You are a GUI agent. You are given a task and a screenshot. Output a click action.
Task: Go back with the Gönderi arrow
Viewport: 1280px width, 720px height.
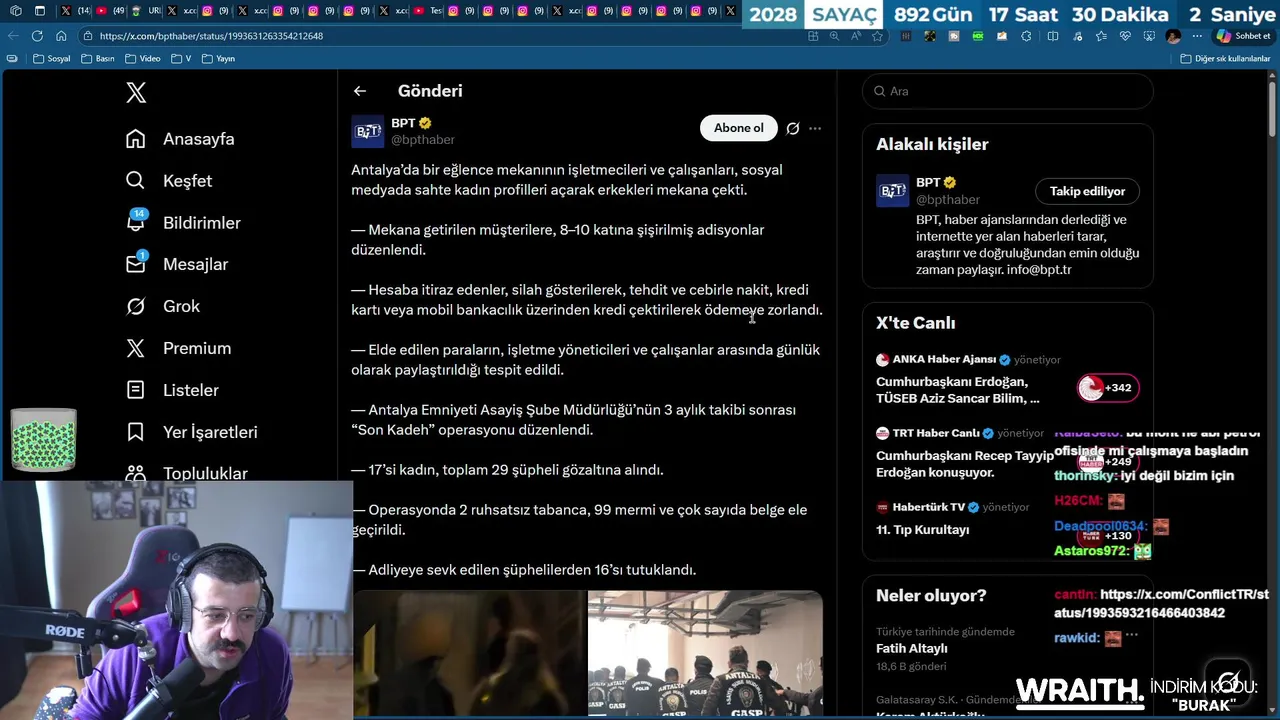360,91
